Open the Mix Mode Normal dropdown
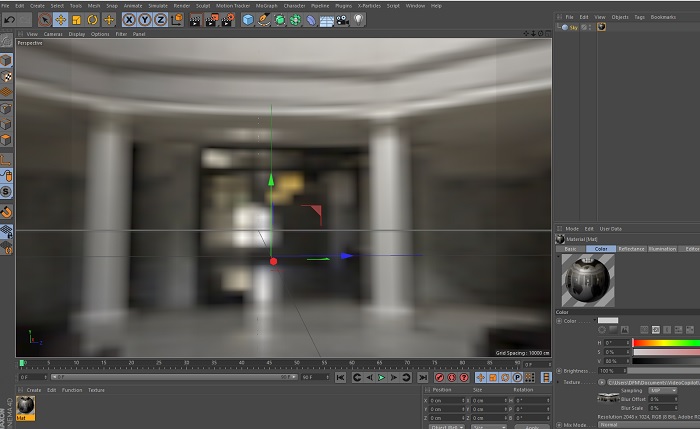Image resolution: width=700 pixels, height=429 pixels. (649, 425)
